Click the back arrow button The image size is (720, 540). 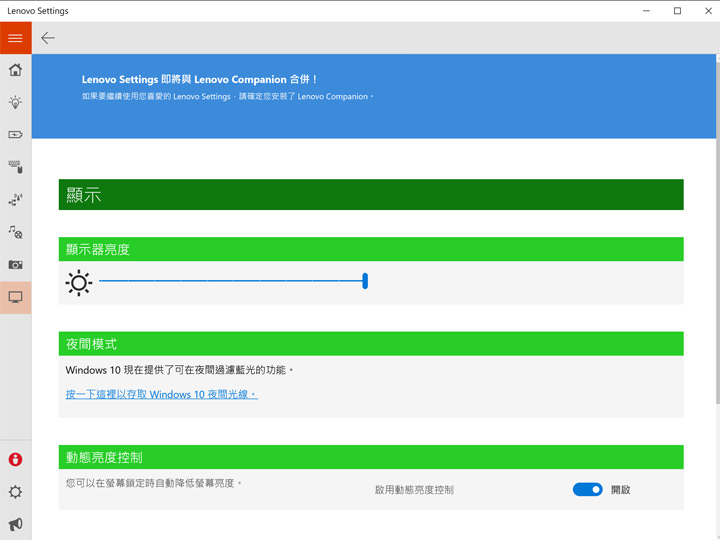[x=48, y=38]
